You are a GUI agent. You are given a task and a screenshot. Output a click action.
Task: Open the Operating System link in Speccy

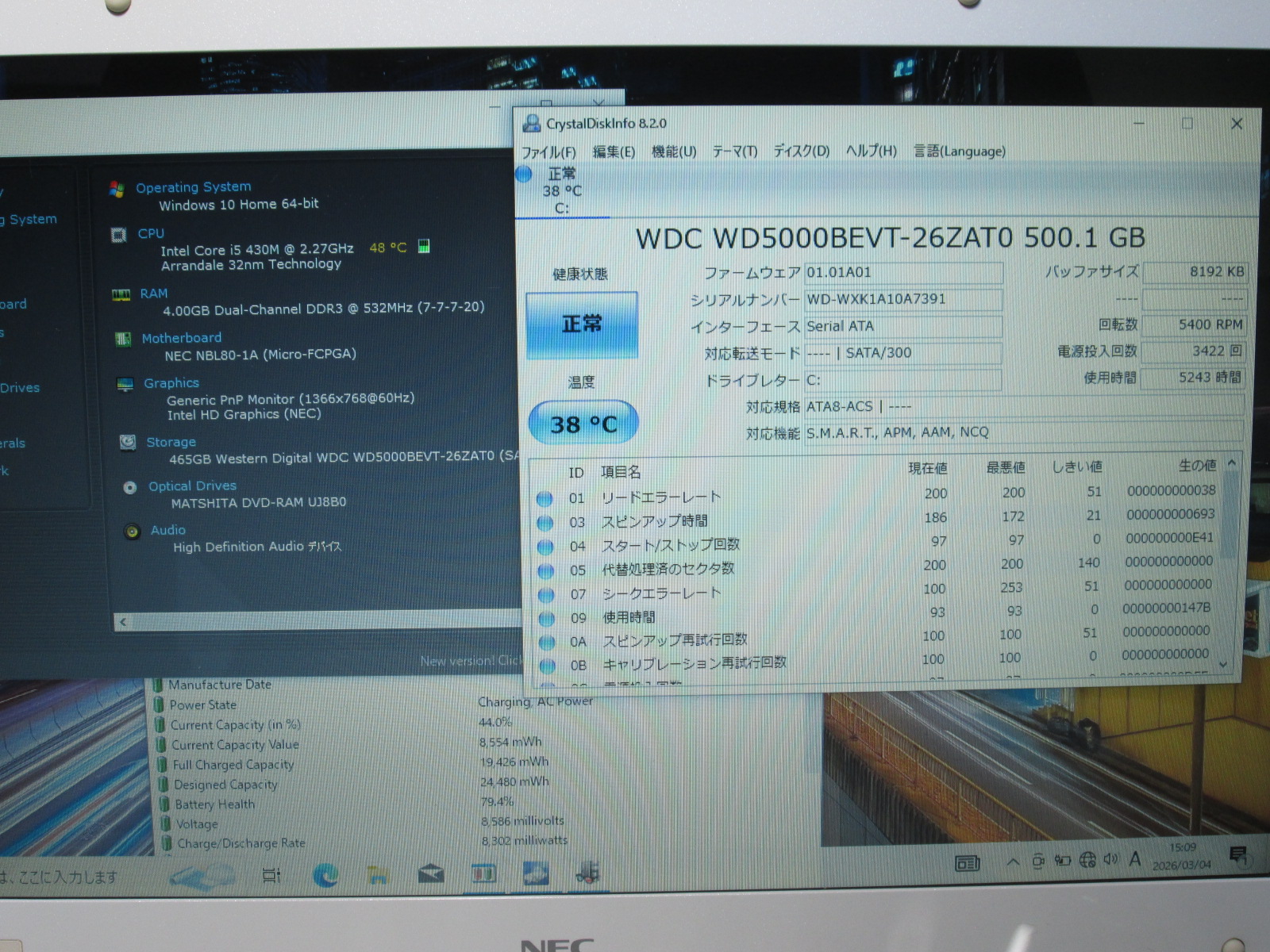193,187
